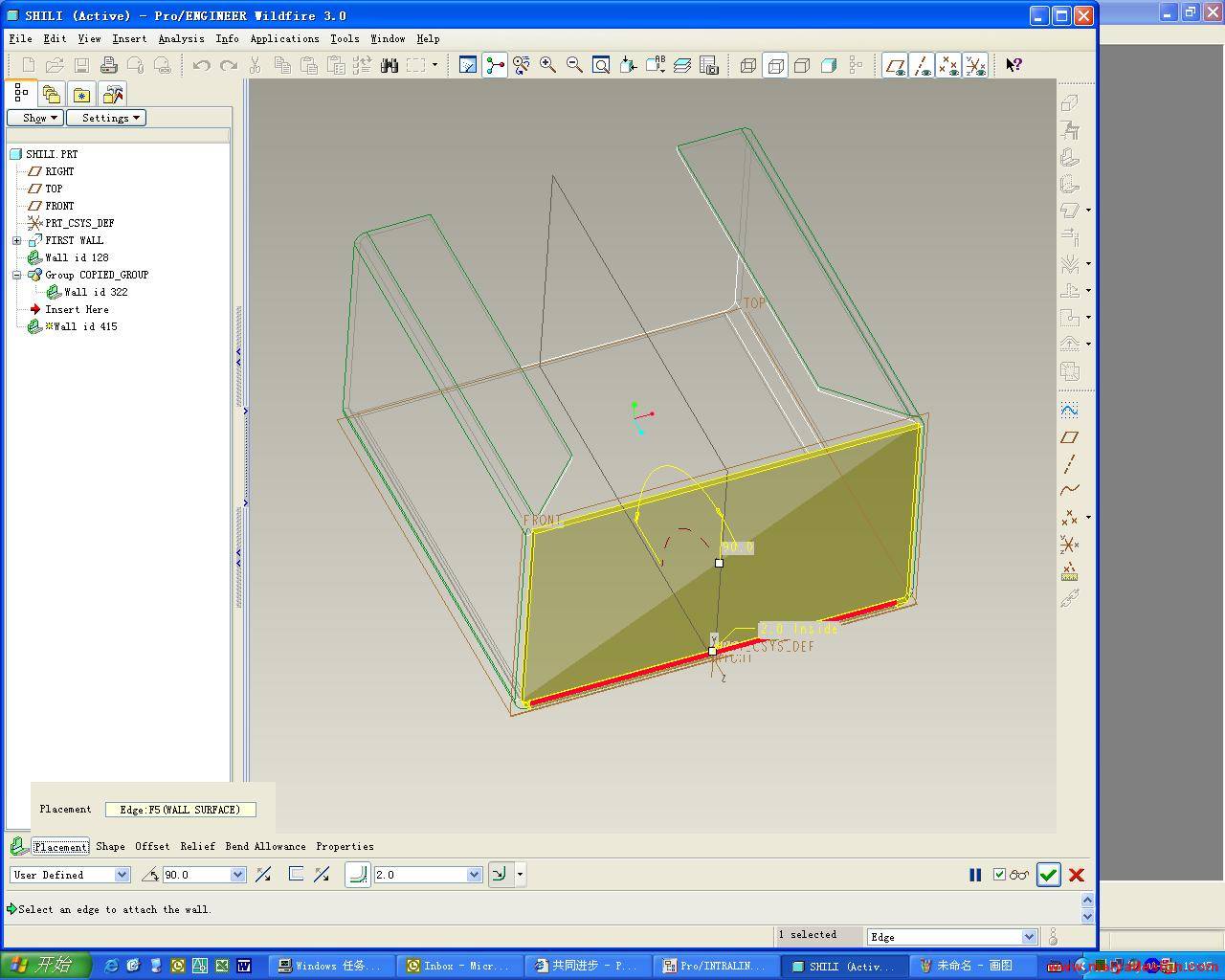Image resolution: width=1225 pixels, height=980 pixels.
Task: Open the Model Tree tab icon
Action: point(21,94)
